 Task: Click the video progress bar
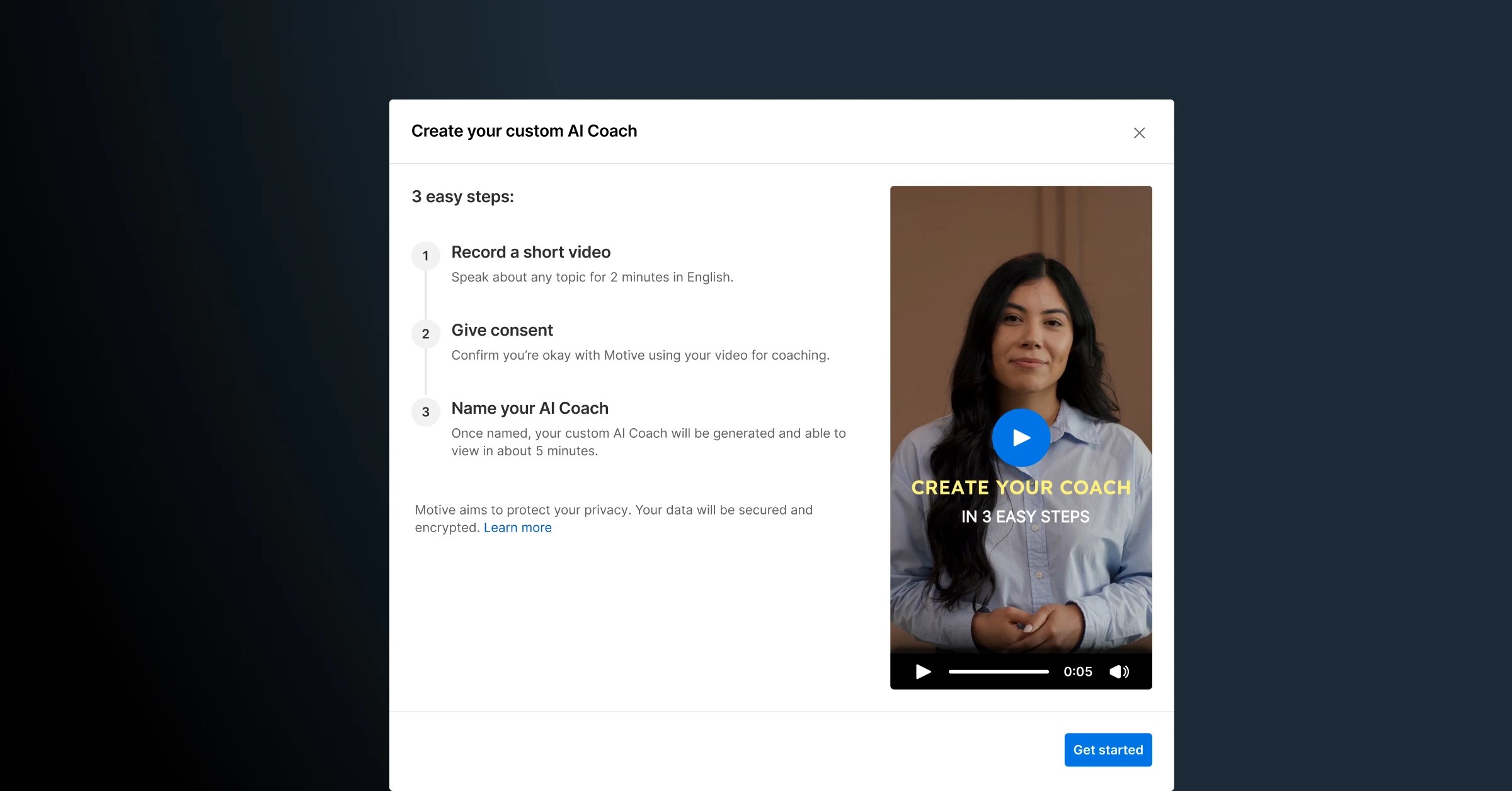click(999, 671)
